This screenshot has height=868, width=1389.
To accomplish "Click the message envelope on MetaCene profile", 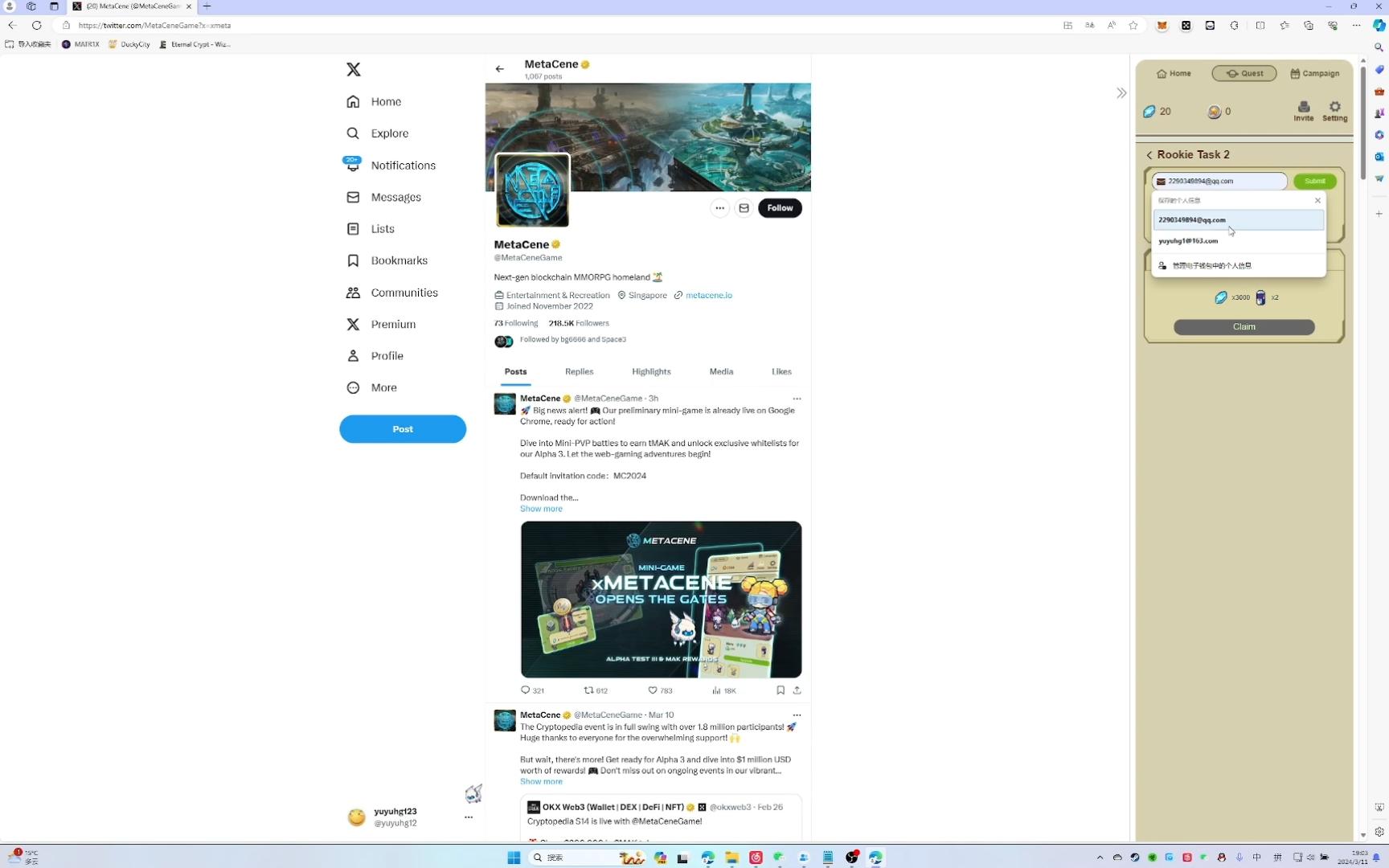I will coord(744,208).
